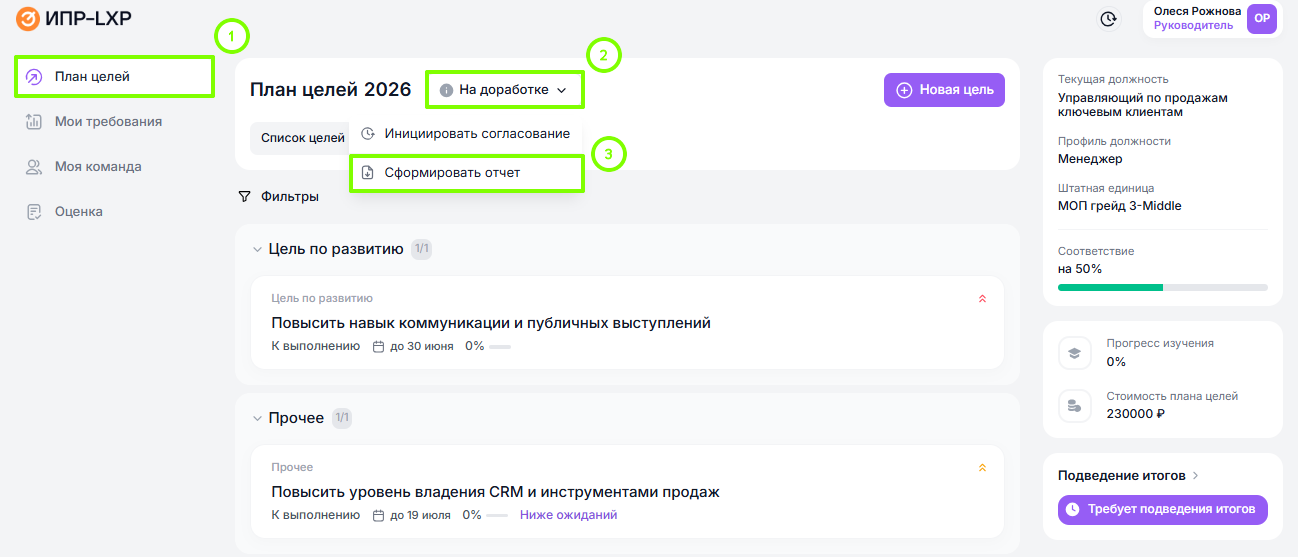
Task: Open the goal Повысить навык коммуникации и публичных выступлений
Action: [491, 322]
